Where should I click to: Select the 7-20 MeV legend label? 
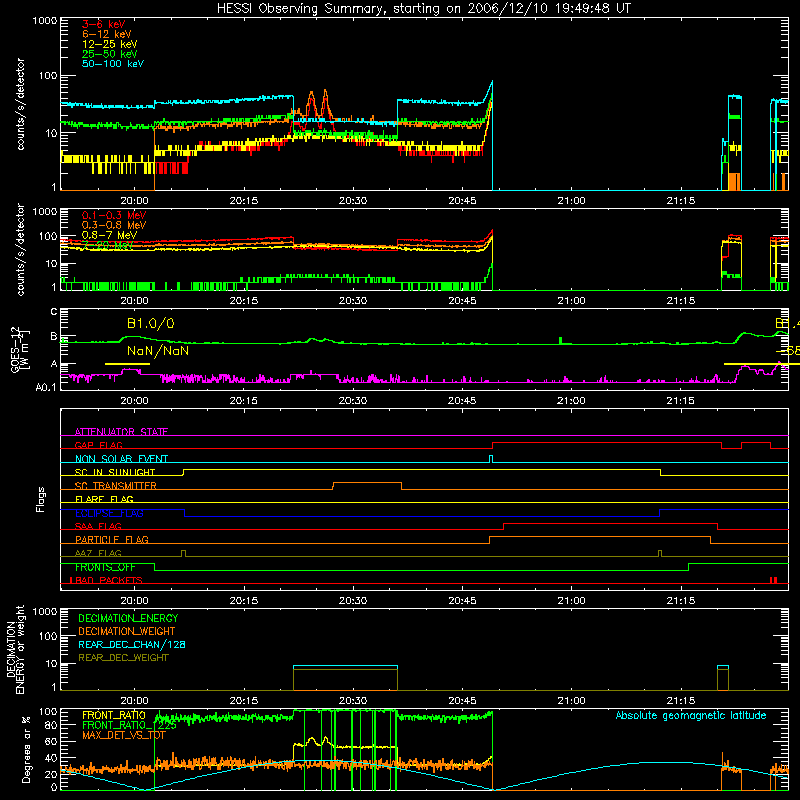click(108, 245)
